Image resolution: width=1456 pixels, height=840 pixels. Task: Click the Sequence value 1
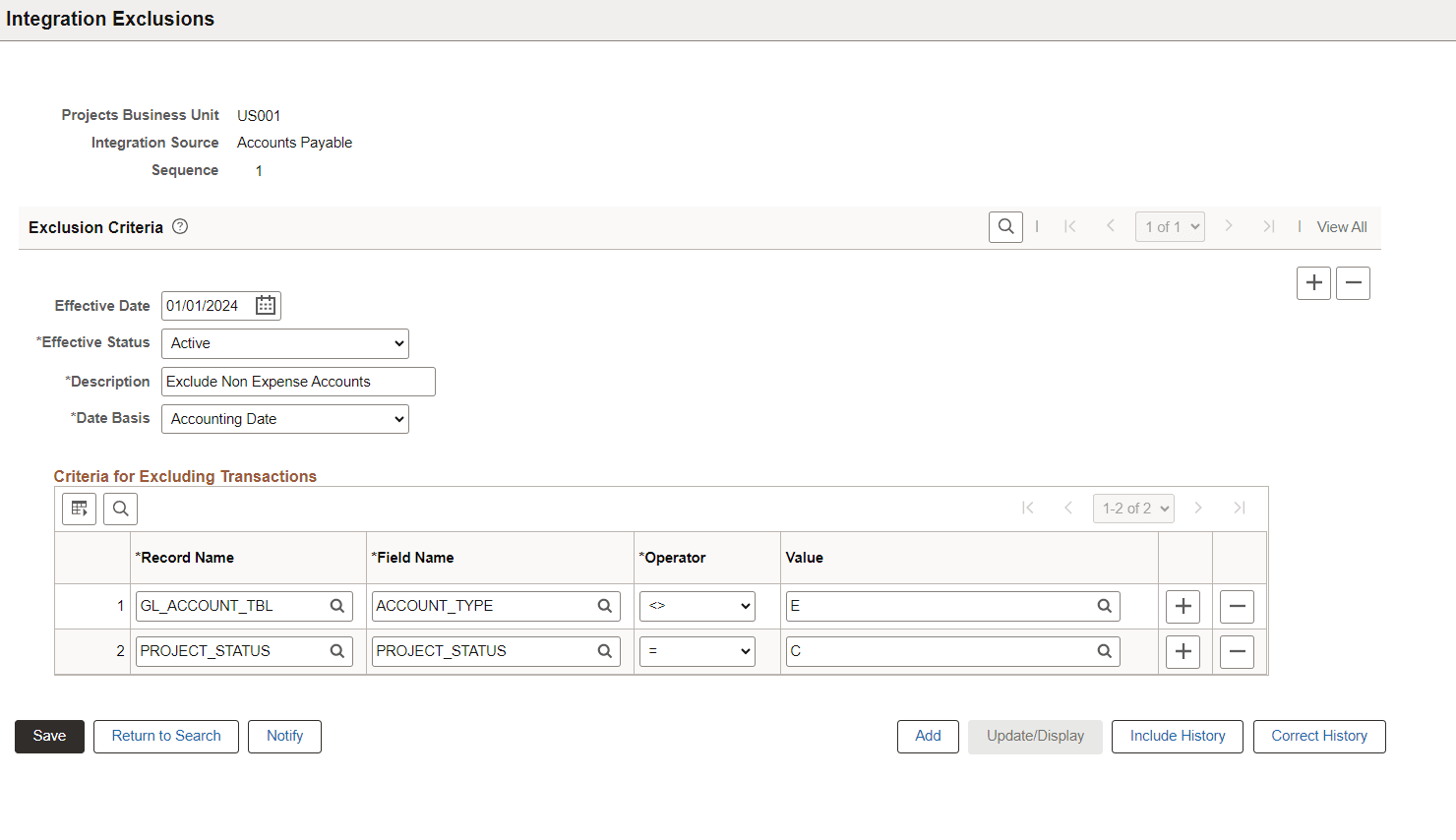(x=259, y=171)
